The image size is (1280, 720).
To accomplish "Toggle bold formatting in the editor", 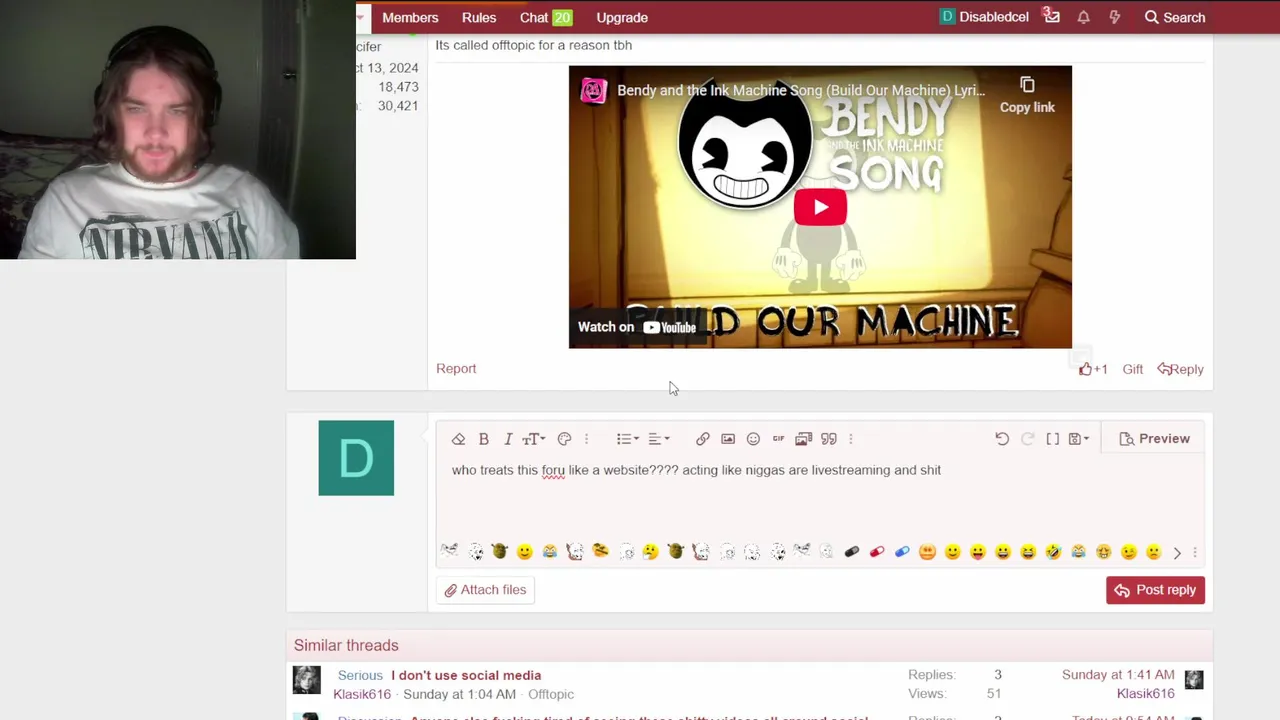I will pyautogui.click(x=484, y=439).
